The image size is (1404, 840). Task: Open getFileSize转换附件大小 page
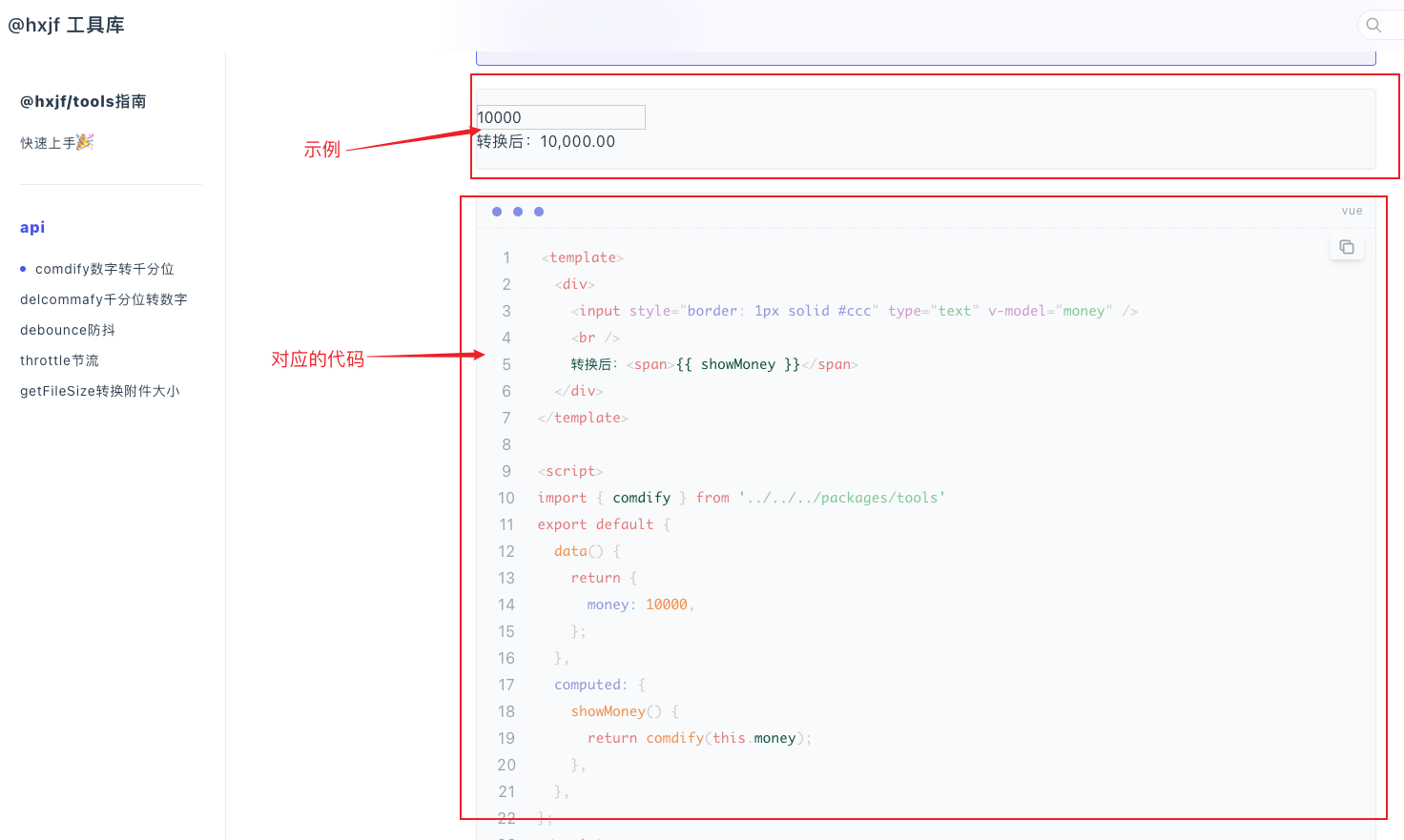pyautogui.click(x=99, y=391)
